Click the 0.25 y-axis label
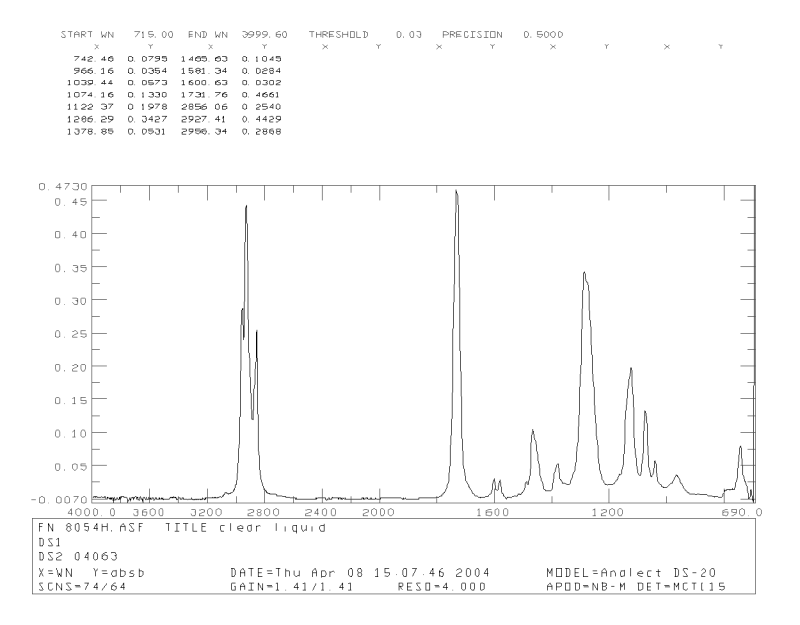Image resolution: width=800 pixels, height=625 pixels. click(x=71, y=335)
